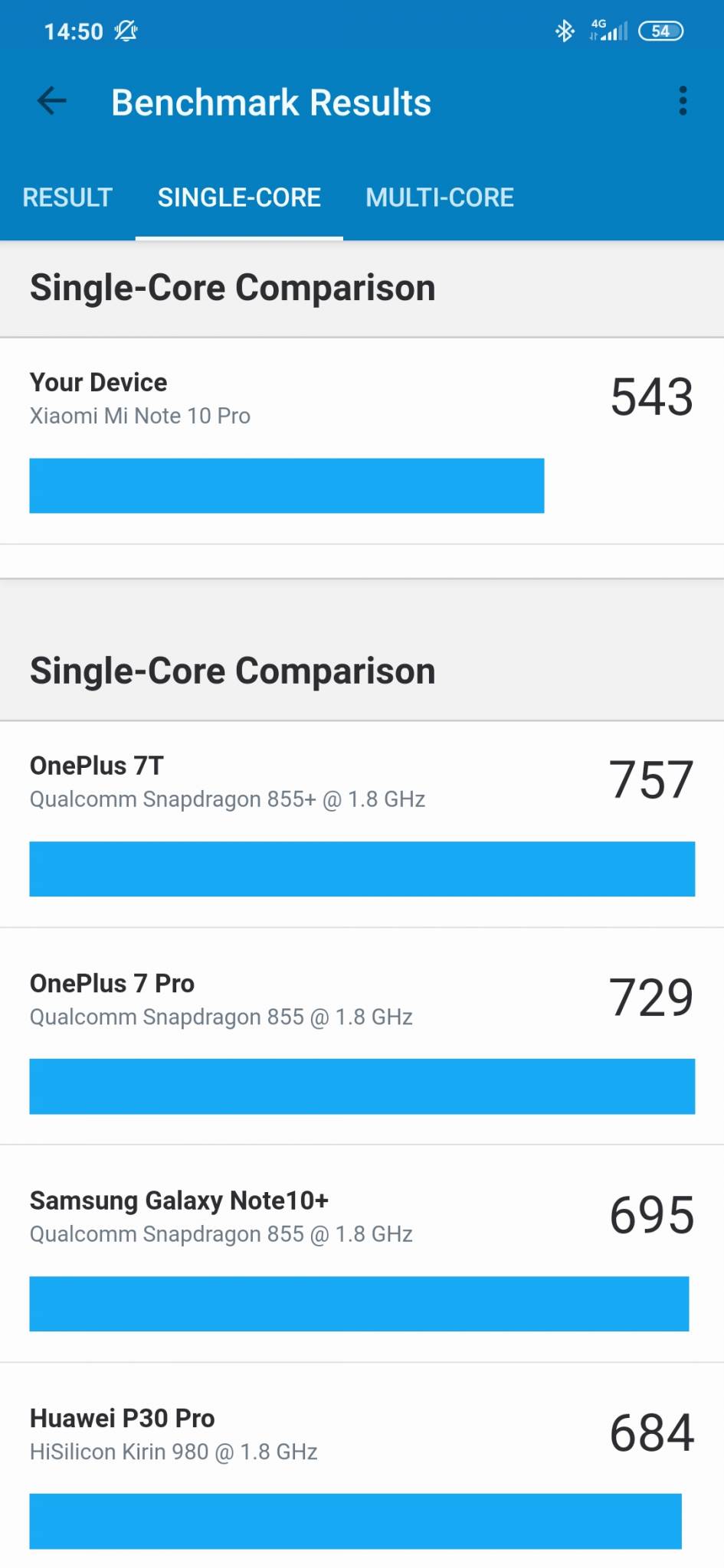Tap the status bar clock
The image size is (724, 1568).
[x=74, y=31]
